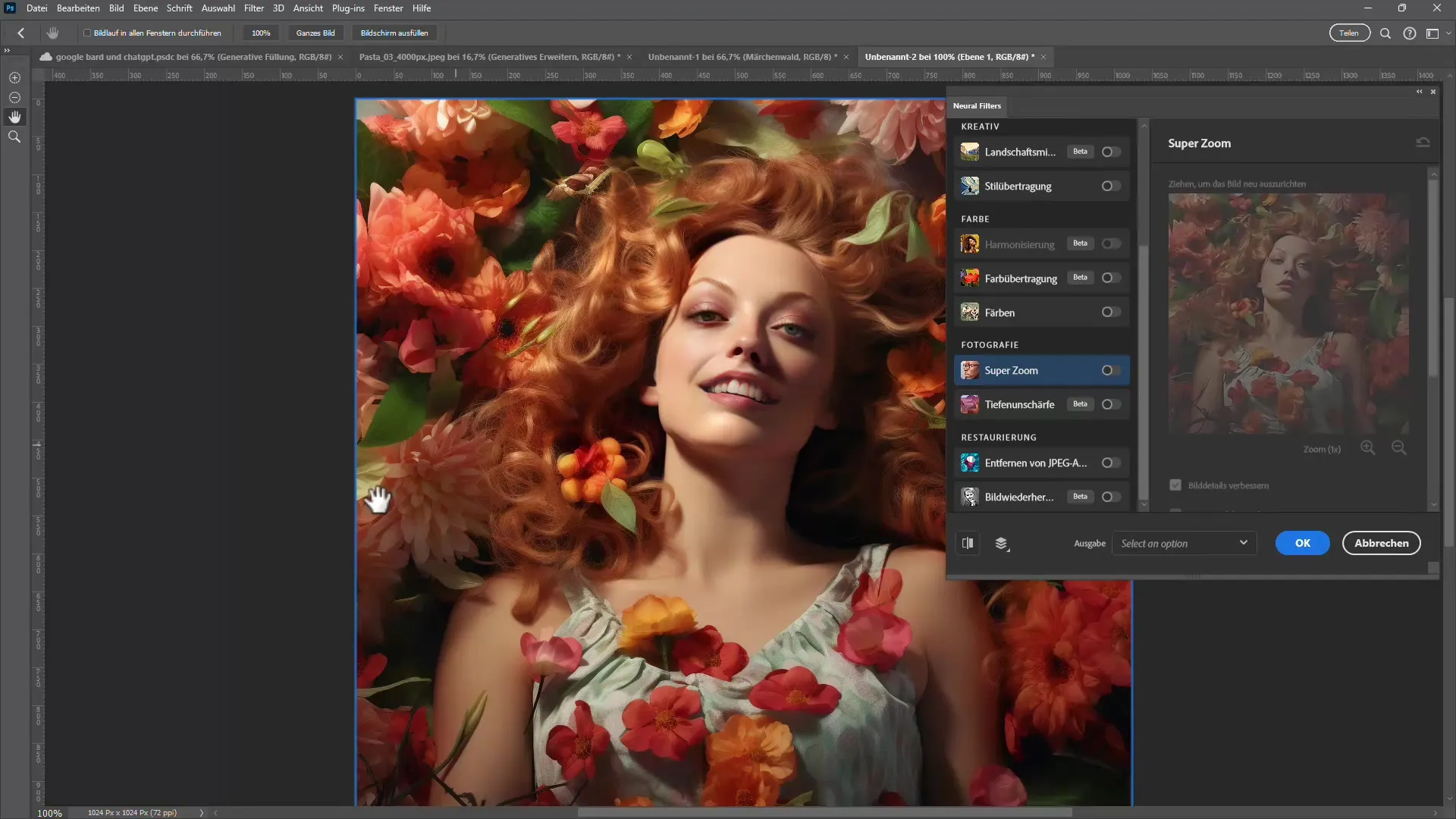
Task: Click the Teilen share button
Action: click(x=1349, y=33)
